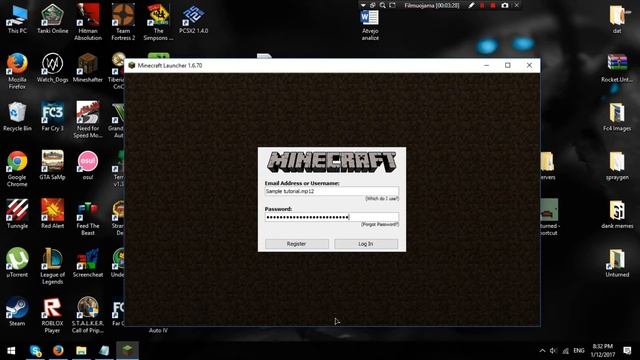The image size is (640, 360).
Task: Click the recorder magnifier zoom icon
Action: pyautogui.click(x=382, y=5)
